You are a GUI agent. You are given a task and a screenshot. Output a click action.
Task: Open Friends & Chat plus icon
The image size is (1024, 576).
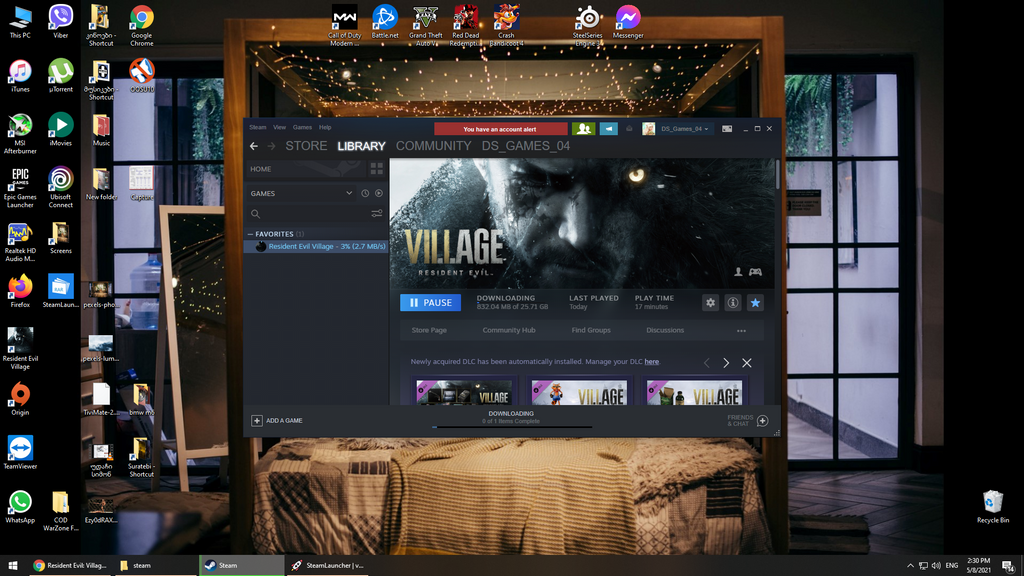[762, 421]
